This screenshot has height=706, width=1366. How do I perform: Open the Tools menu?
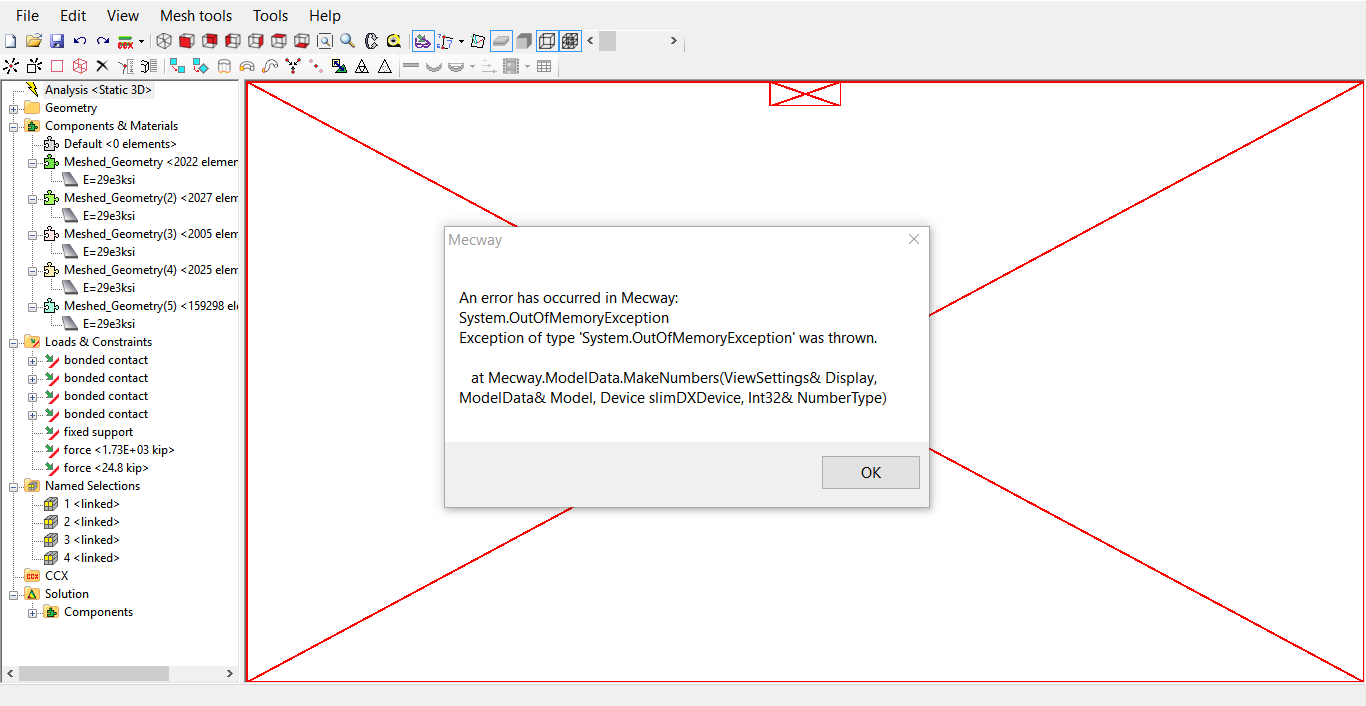pyautogui.click(x=270, y=16)
